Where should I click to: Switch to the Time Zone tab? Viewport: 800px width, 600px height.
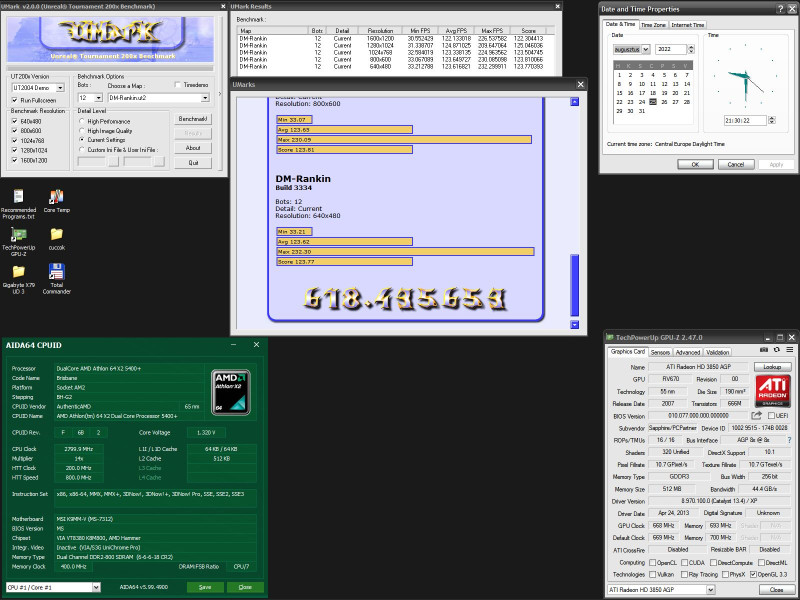[653, 25]
